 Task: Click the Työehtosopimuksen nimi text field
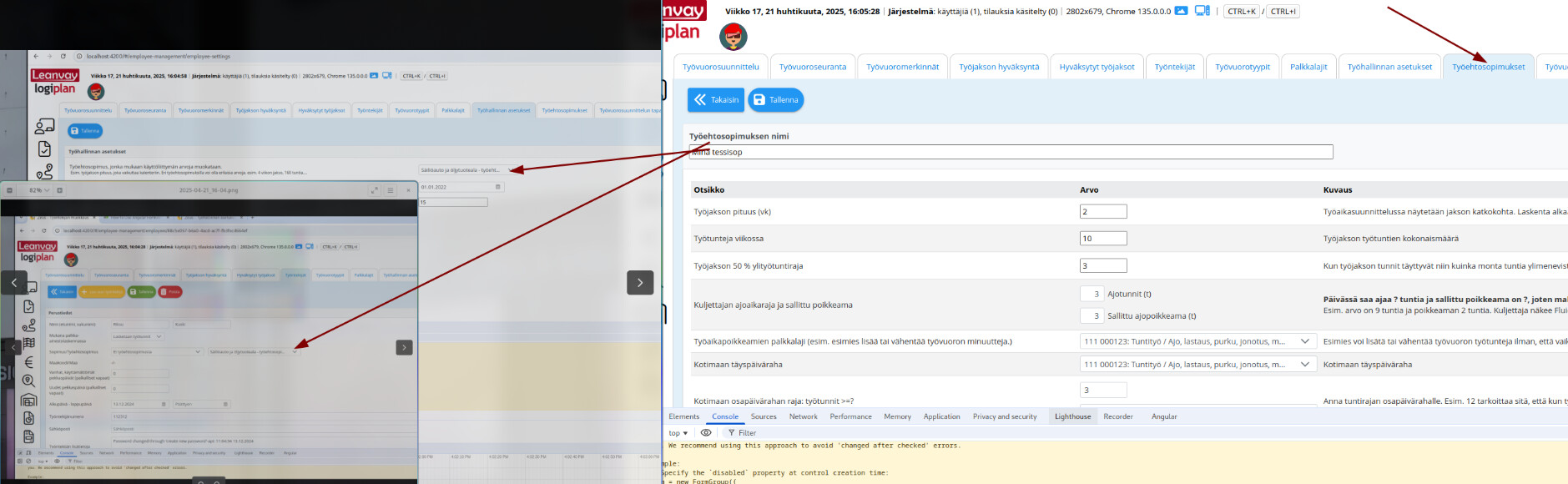(1011, 152)
